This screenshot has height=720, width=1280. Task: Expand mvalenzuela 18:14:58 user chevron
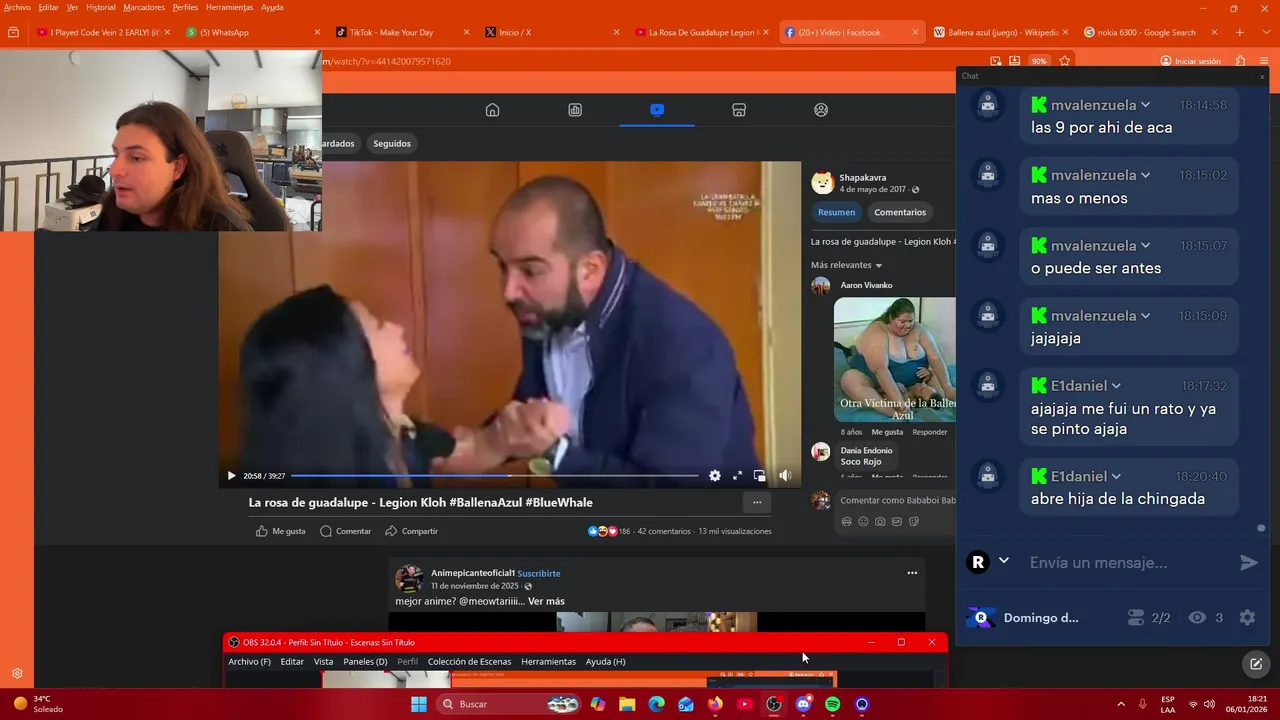coord(1145,105)
